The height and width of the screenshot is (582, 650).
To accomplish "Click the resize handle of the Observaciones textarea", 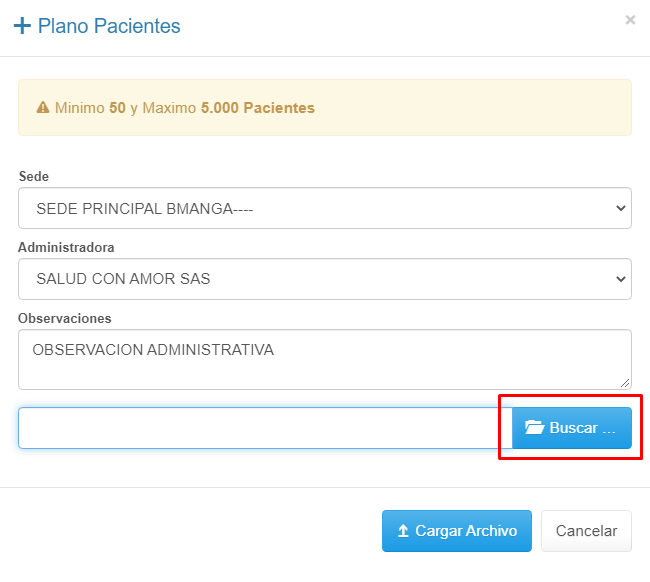I will [625, 383].
